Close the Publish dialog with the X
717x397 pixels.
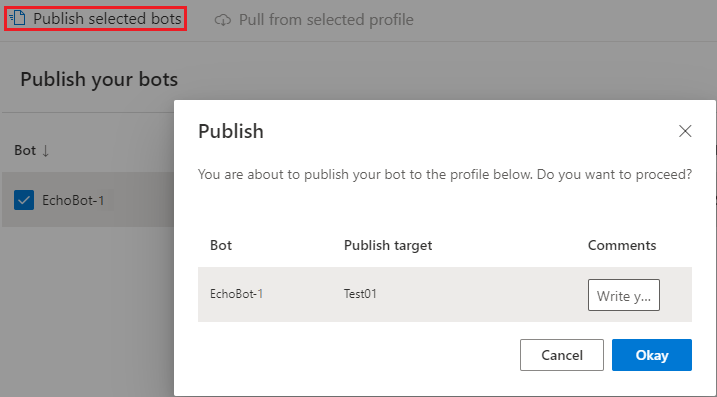(x=685, y=131)
